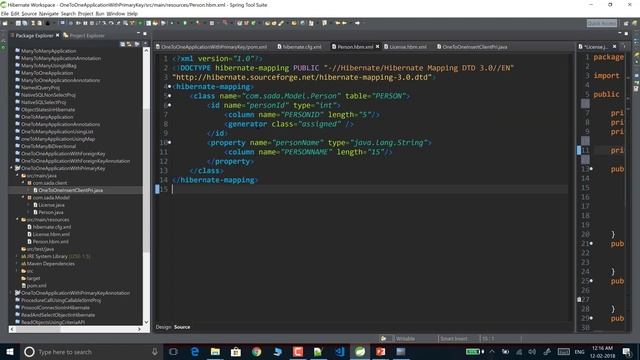
Task: Open the Navigate menu
Action: [x=49, y=13]
